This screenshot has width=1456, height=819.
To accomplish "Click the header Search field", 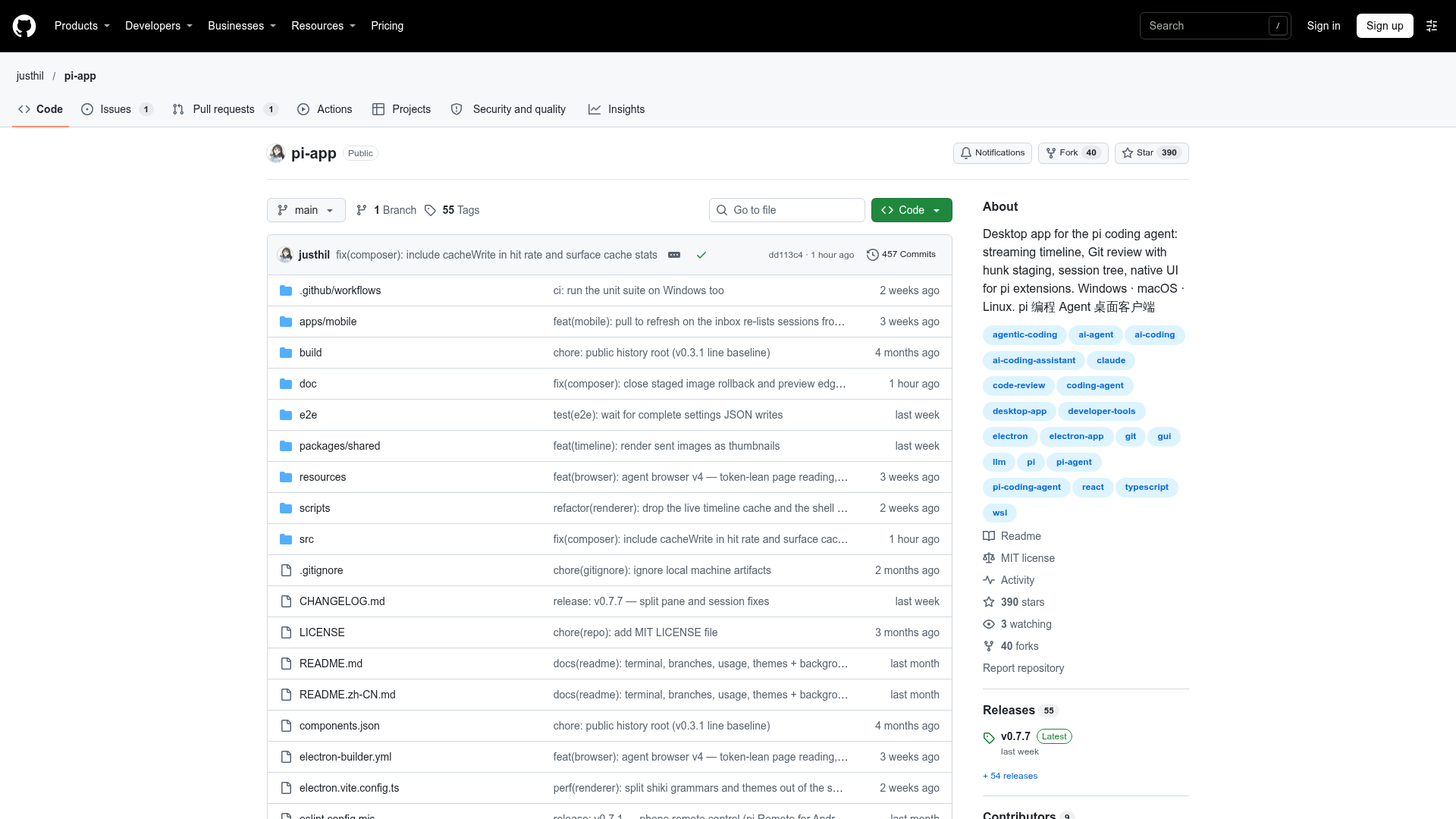I will click(x=1215, y=26).
